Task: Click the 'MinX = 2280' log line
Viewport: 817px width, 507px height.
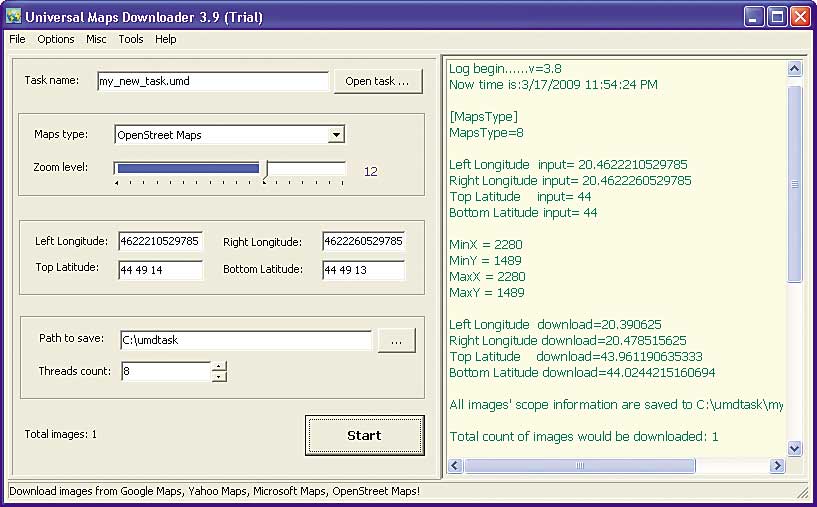Action: coord(486,245)
